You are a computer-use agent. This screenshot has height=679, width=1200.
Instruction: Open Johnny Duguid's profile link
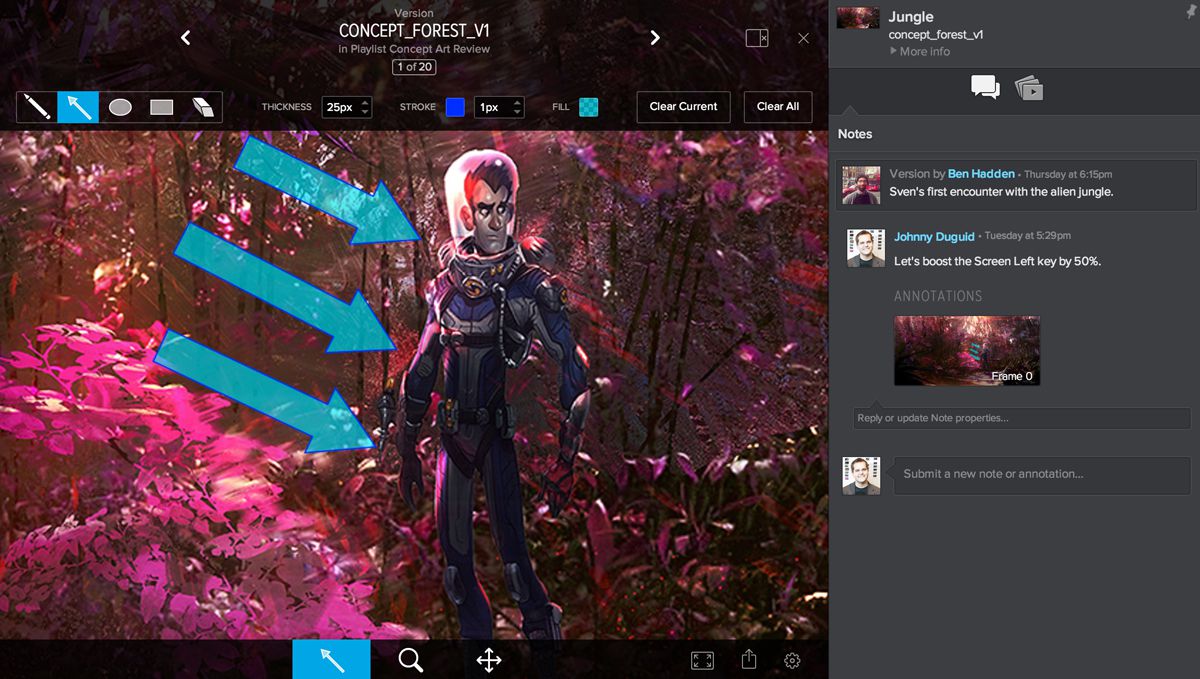(x=936, y=236)
